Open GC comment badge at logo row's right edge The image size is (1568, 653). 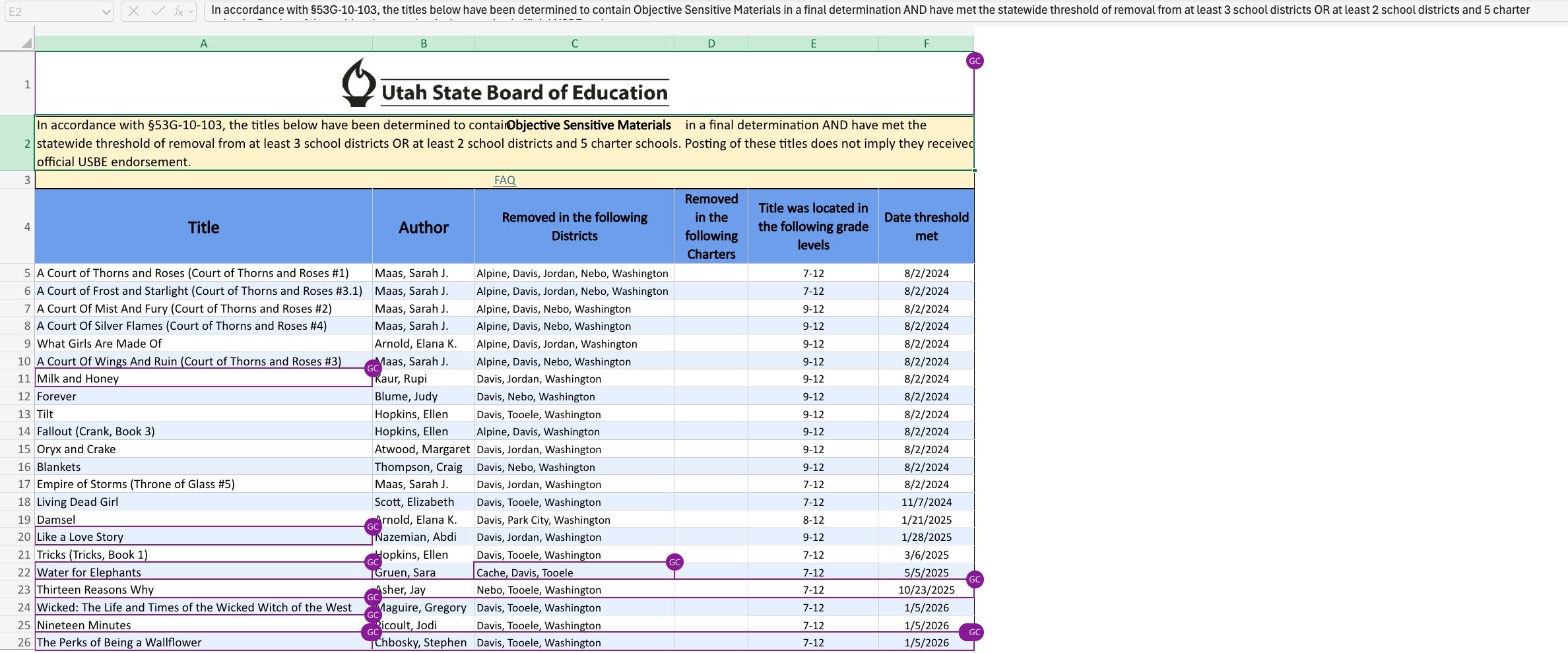coord(975,61)
